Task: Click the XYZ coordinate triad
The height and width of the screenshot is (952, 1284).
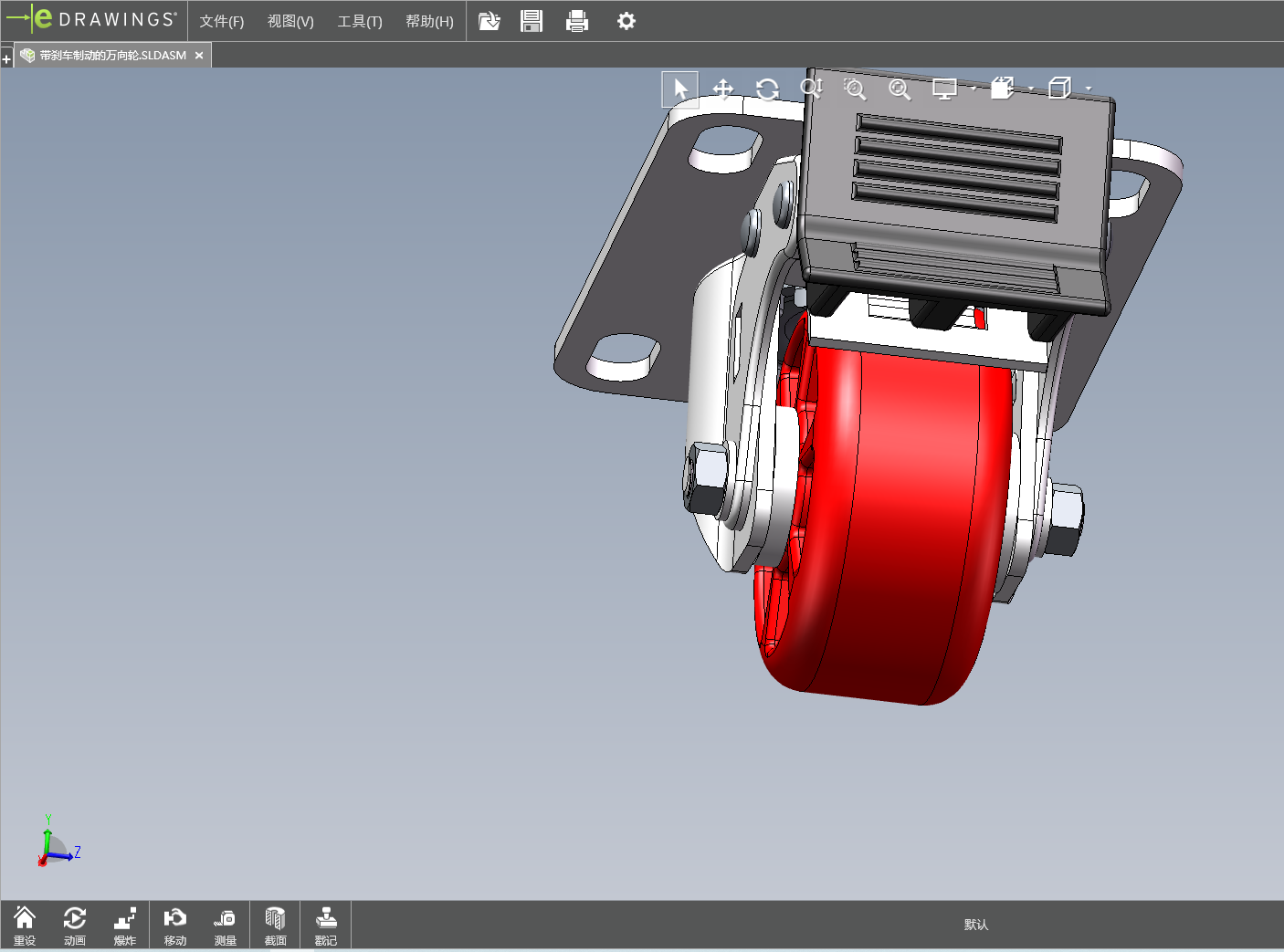Action: 58,842
